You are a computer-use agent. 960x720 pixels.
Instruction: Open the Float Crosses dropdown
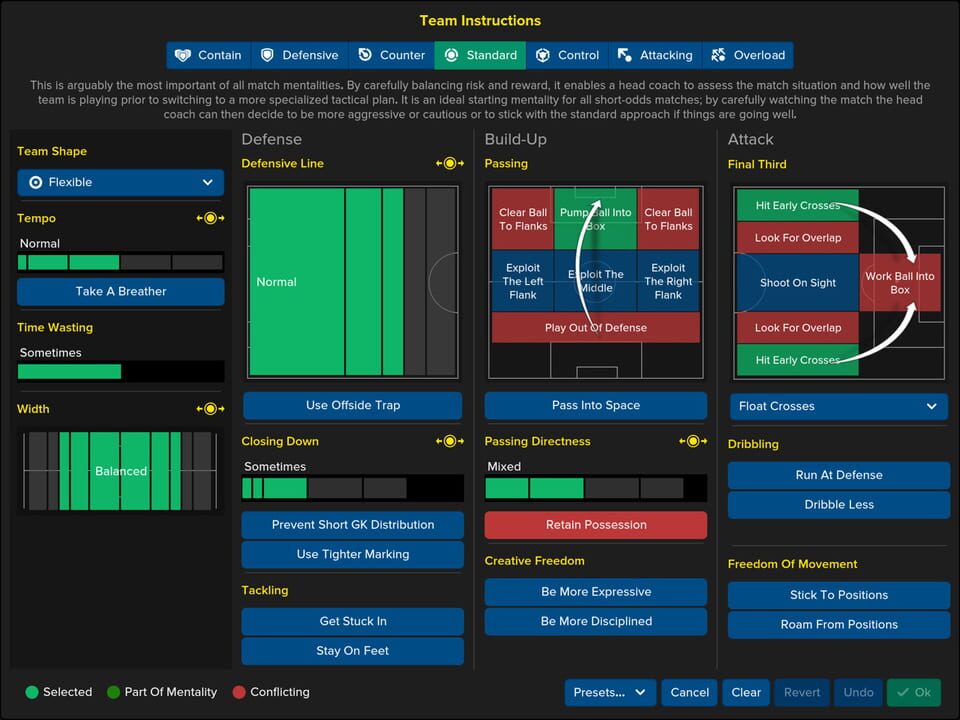coord(838,406)
